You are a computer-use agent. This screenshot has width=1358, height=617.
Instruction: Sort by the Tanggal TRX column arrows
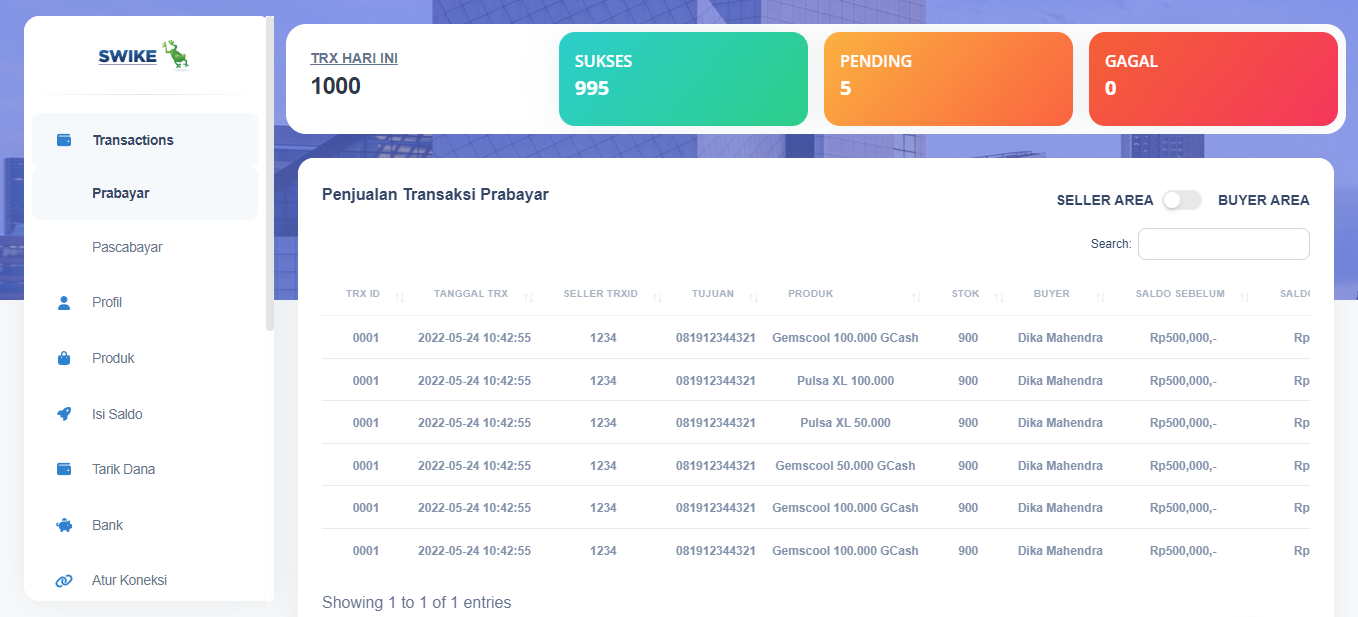[528, 296]
